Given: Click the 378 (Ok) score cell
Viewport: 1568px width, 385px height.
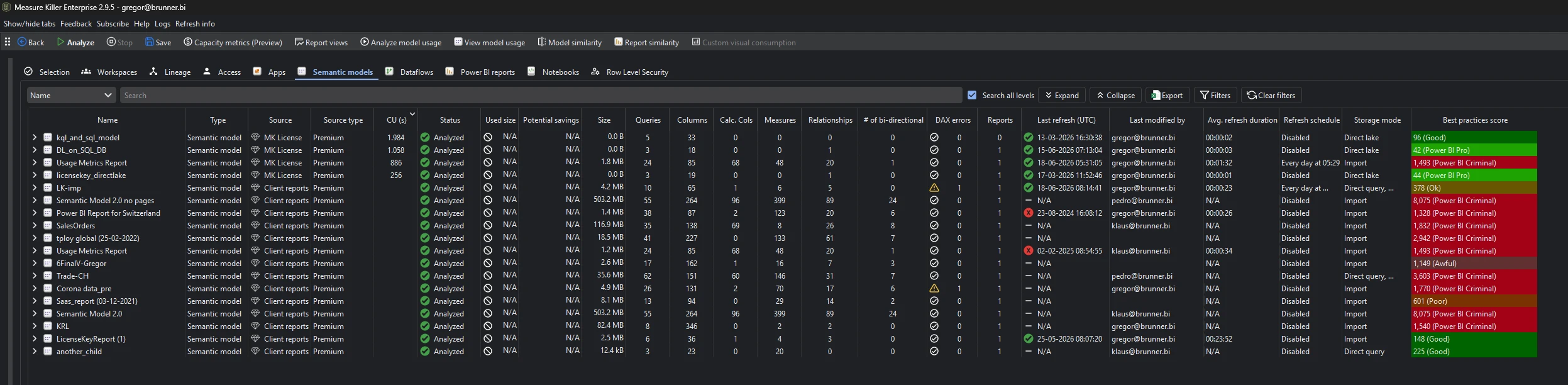Looking at the screenshot, I should [x=1474, y=187].
